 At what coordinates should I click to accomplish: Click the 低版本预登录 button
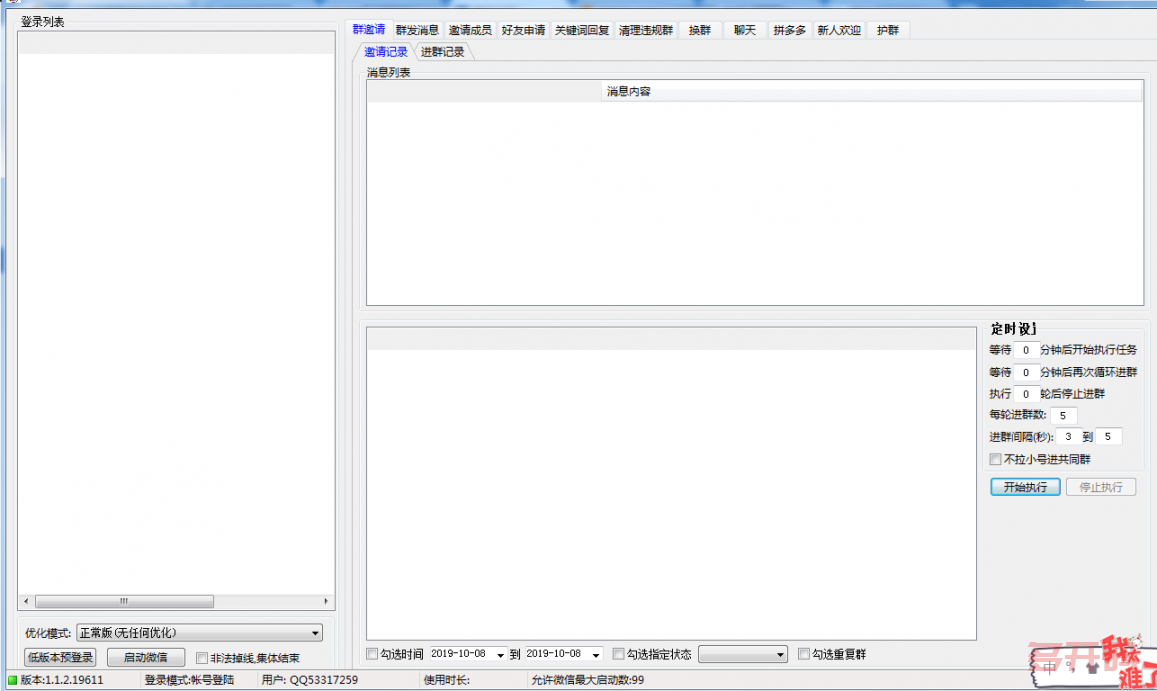(60, 657)
